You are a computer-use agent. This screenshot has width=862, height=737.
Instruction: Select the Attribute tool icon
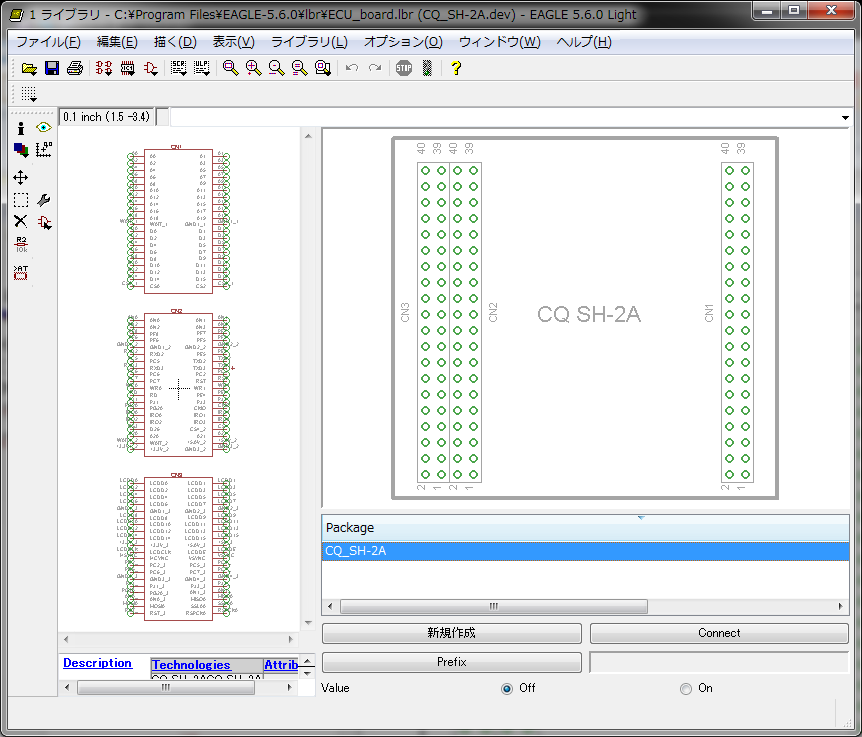(21, 273)
